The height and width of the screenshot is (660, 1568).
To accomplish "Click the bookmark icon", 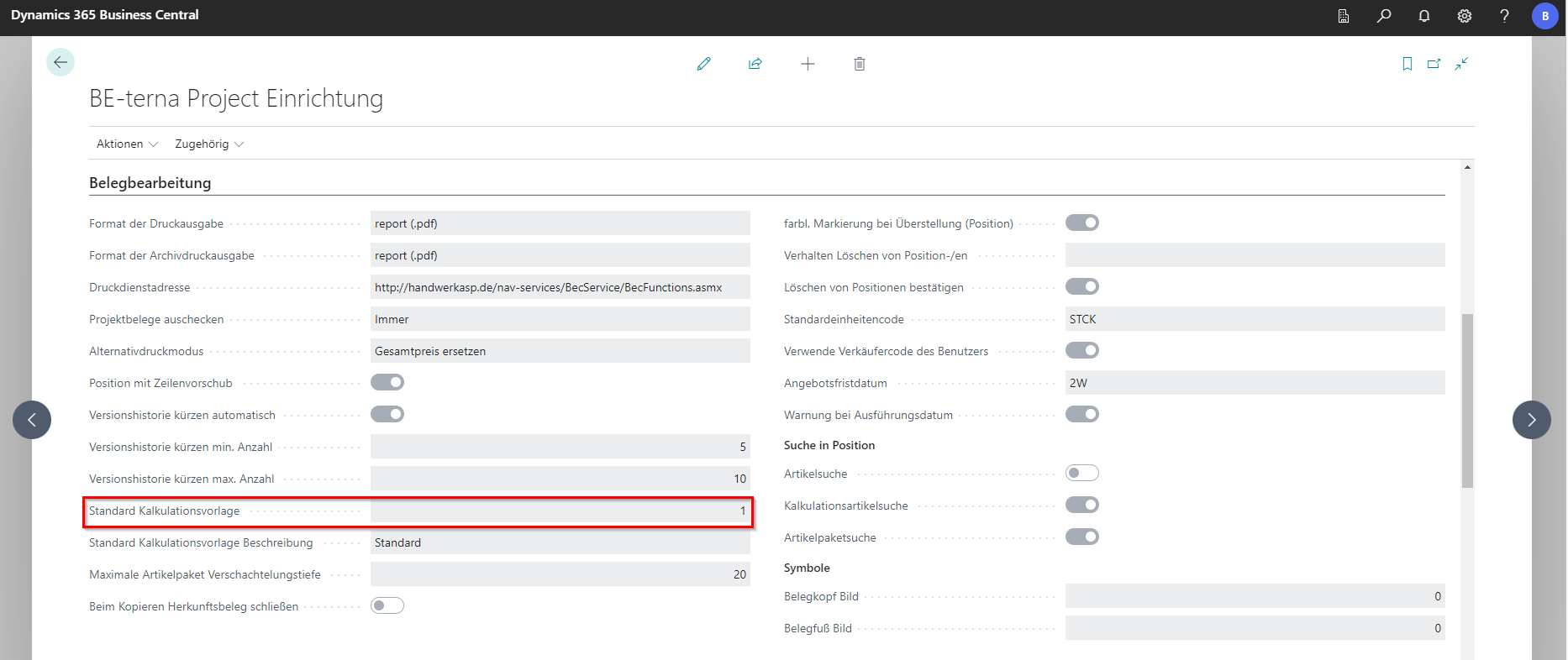I will click(1408, 64).
